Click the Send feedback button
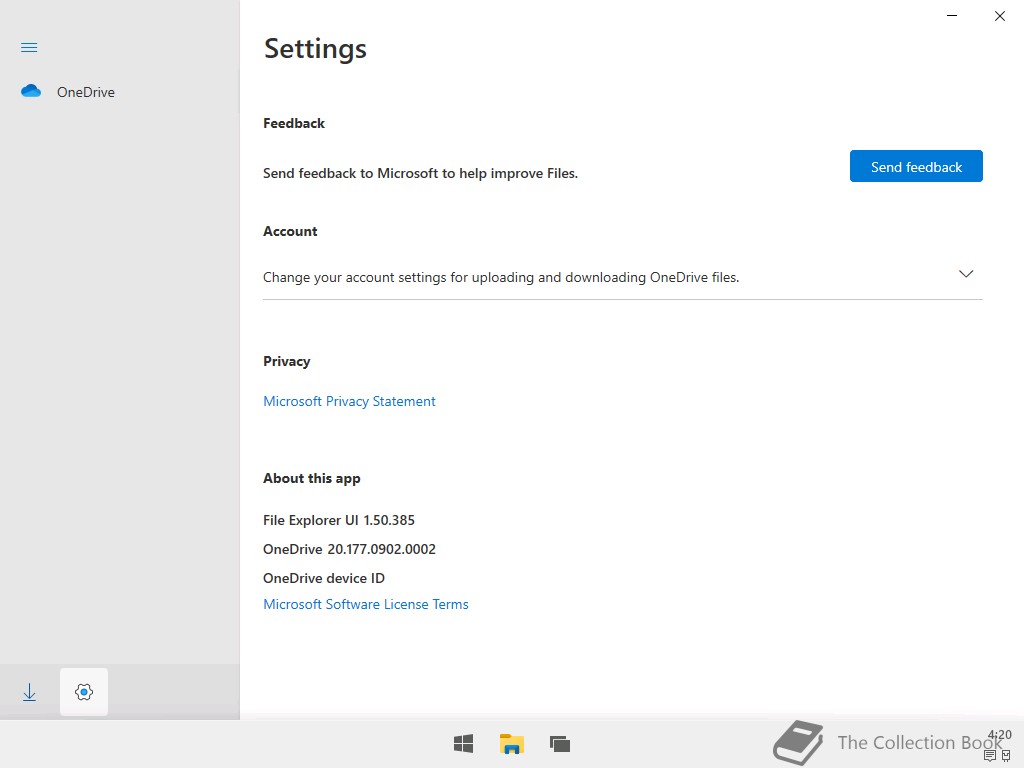 pos(916,167)
